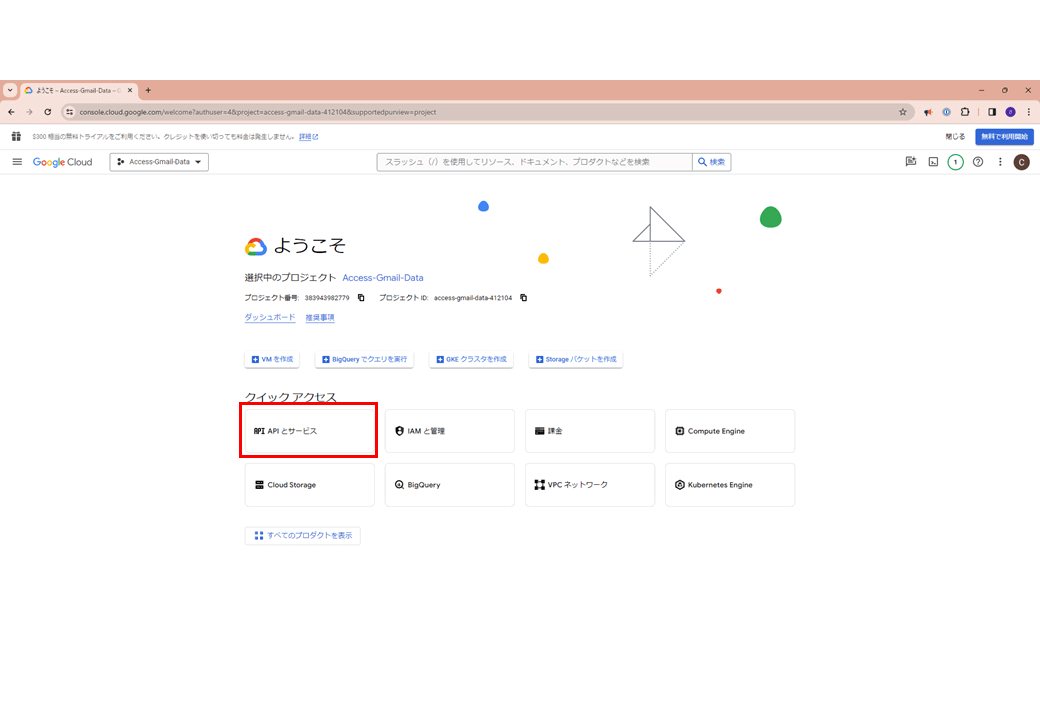Click the blue circular extension icon
1040x720 pixels.
[946, 112]
